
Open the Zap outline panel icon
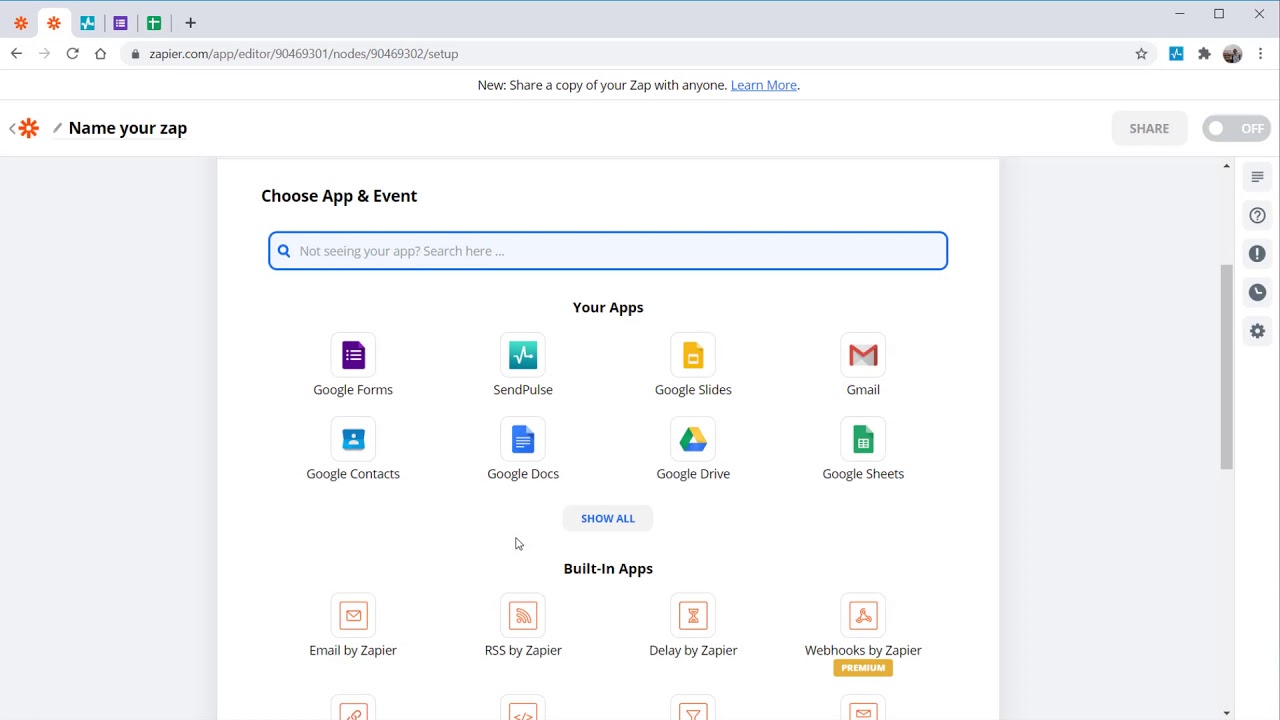[x=1257, y=177]
